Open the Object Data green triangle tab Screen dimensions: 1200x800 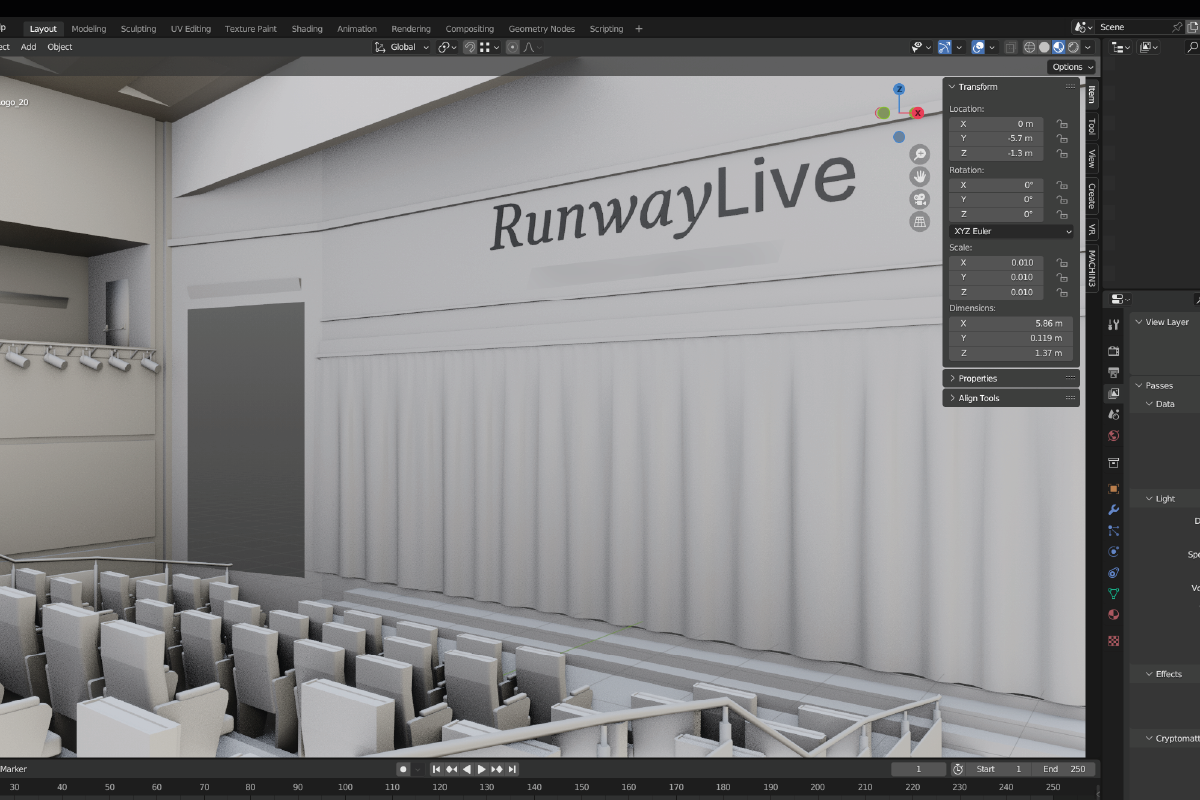[1114, 593]
